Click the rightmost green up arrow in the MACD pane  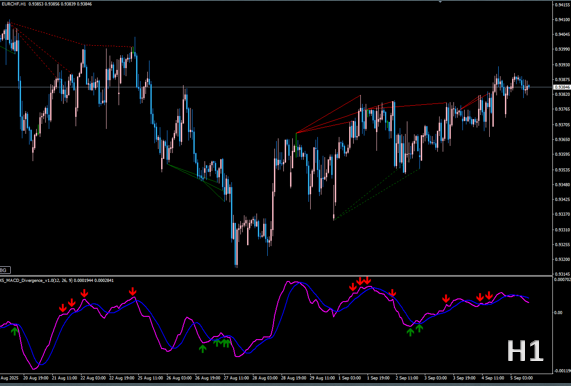(x=420, y=328)
